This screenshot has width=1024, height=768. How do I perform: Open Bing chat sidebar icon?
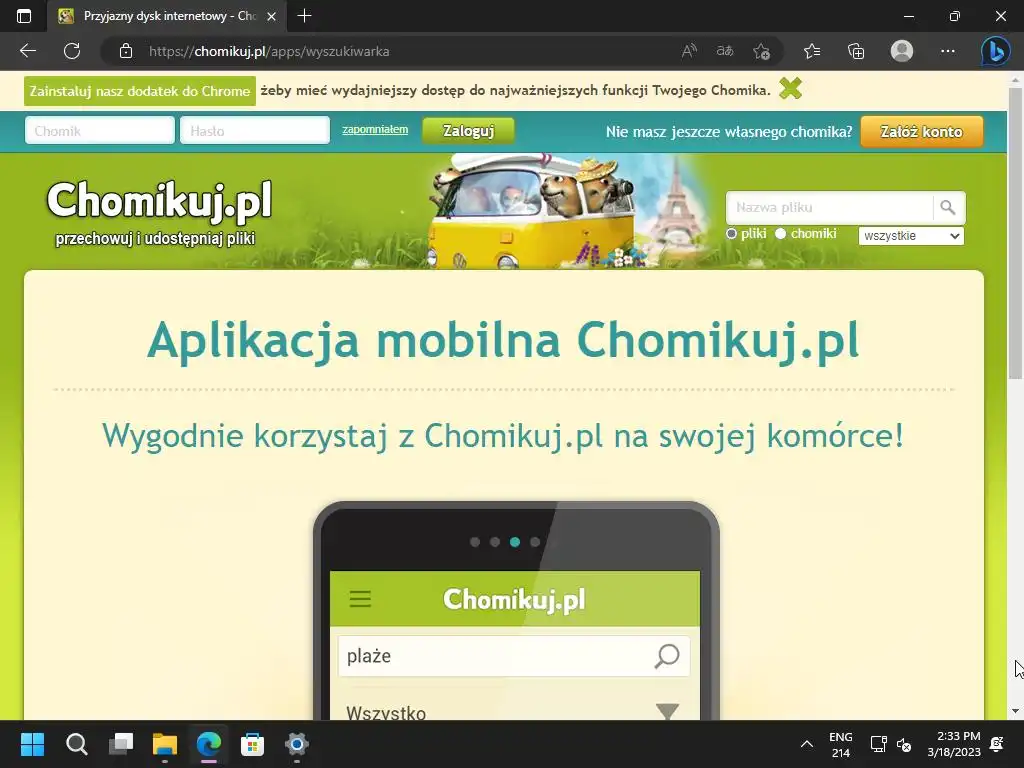click(995, 51)
